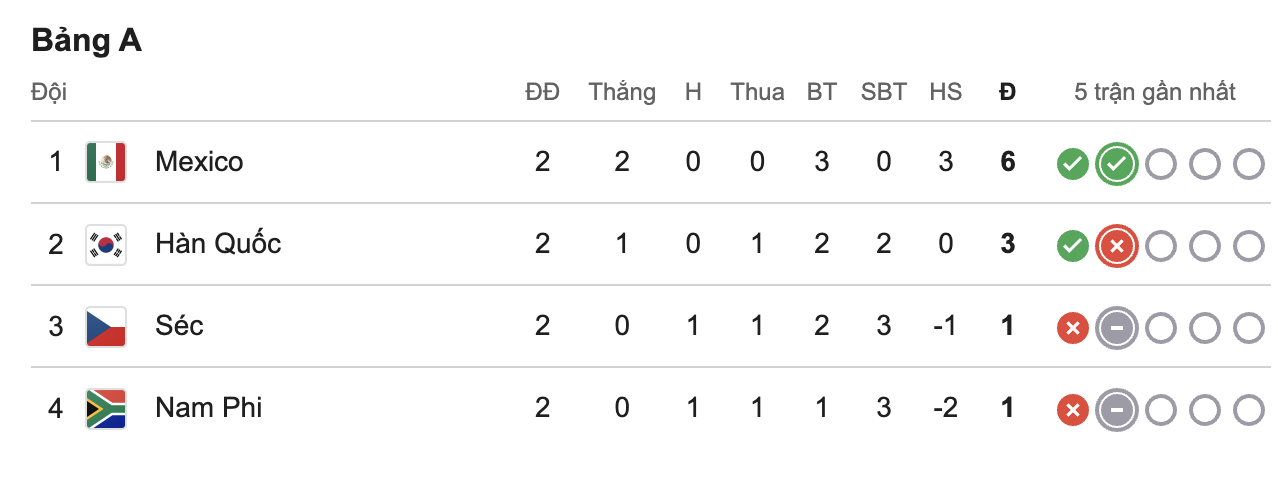The image size is (1278, 484).
Task: Open the Mexico team name
Action: pyautogui.click(x=199, y=162)
